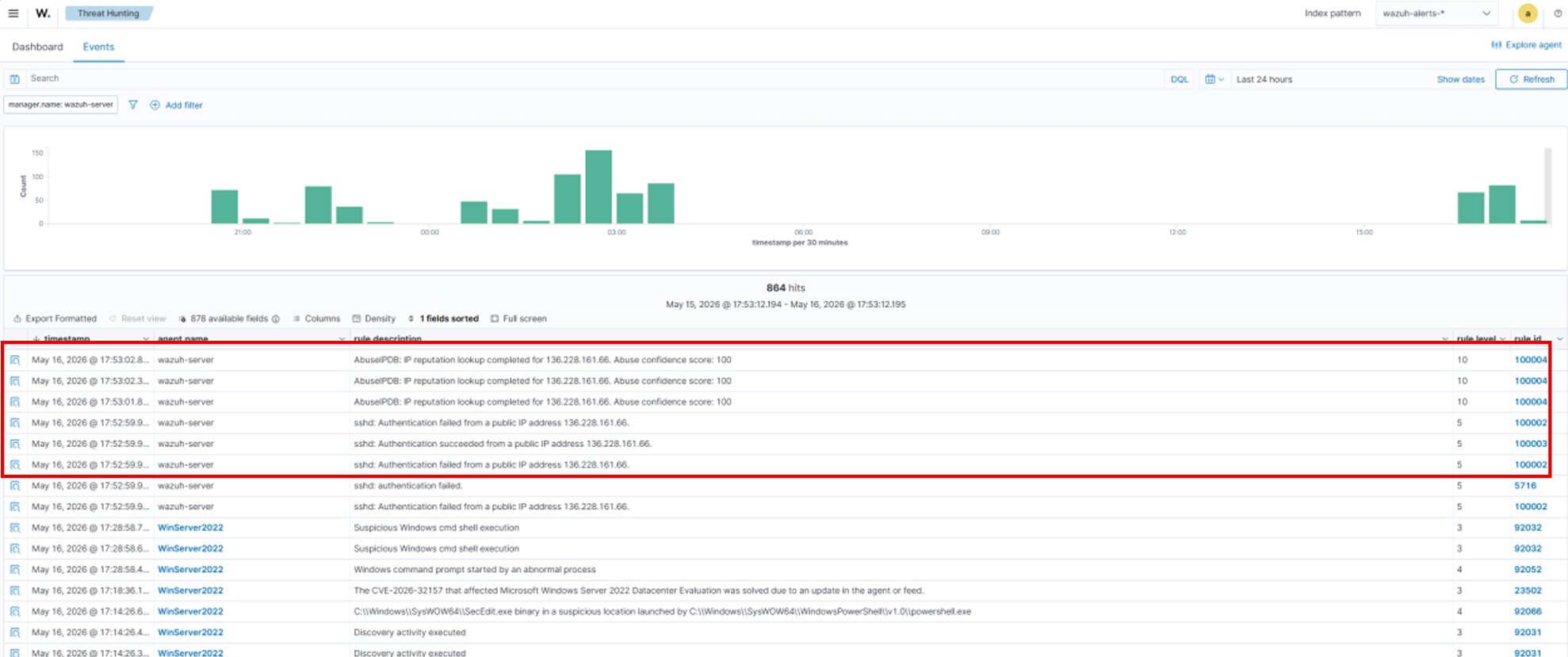Open the help icon in top bar
Screen dimensions: 1568x657
[1557, 13]
